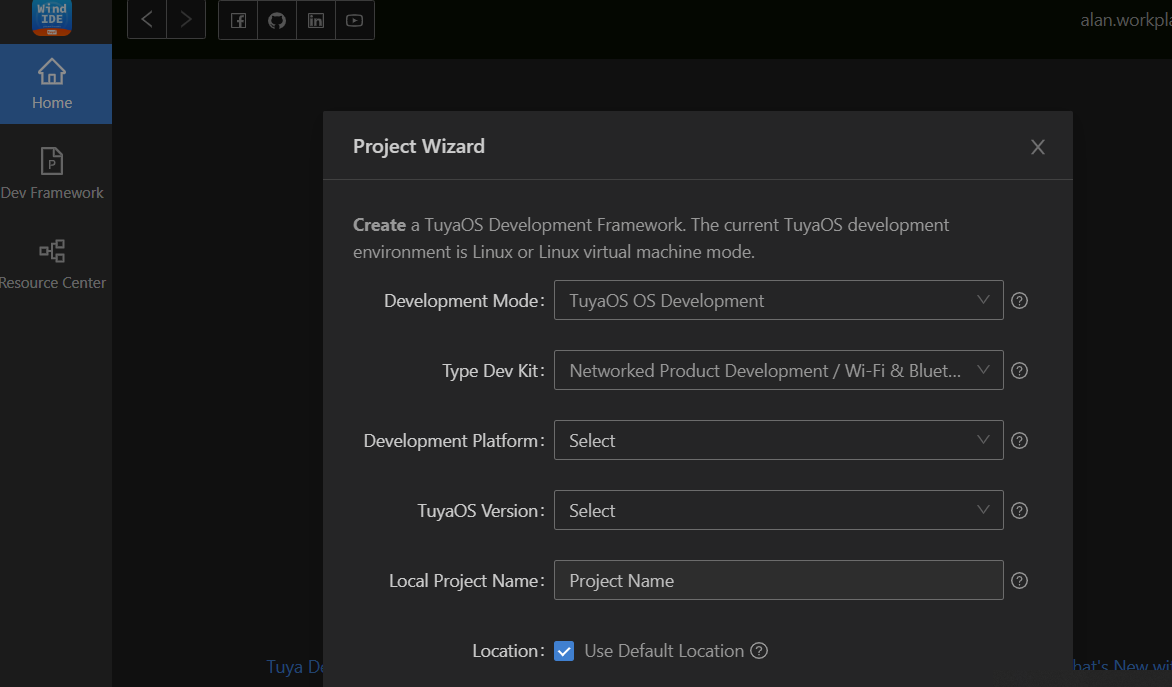Click the alan workspace account label
The height and width of the screenshot is (687, 1172).
[x=1126, y=20]
